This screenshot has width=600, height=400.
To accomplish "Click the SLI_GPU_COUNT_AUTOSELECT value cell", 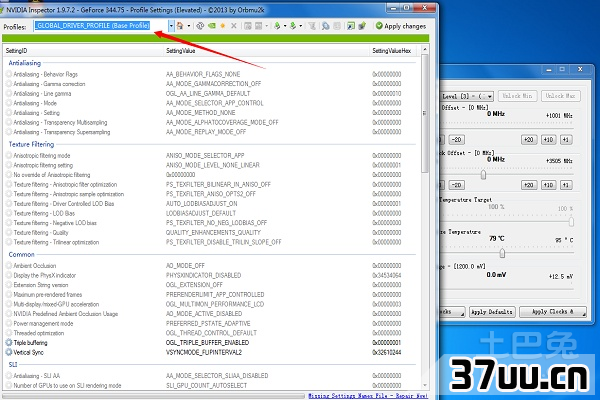I will [206, 385].
